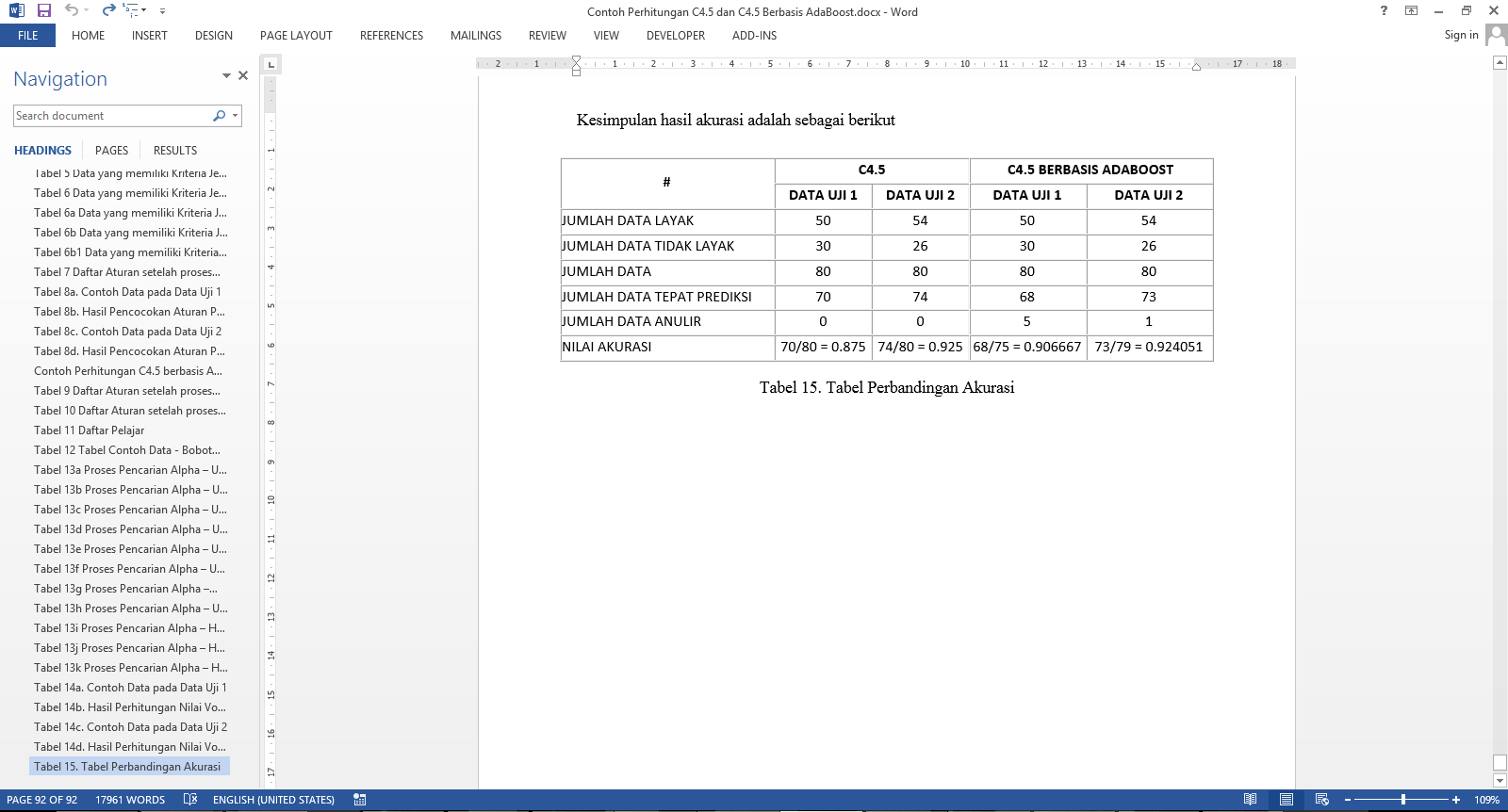Screen dimensions: 1508x812
Task: Click the Word Help question mark icon
Action: coord(1384,10)
